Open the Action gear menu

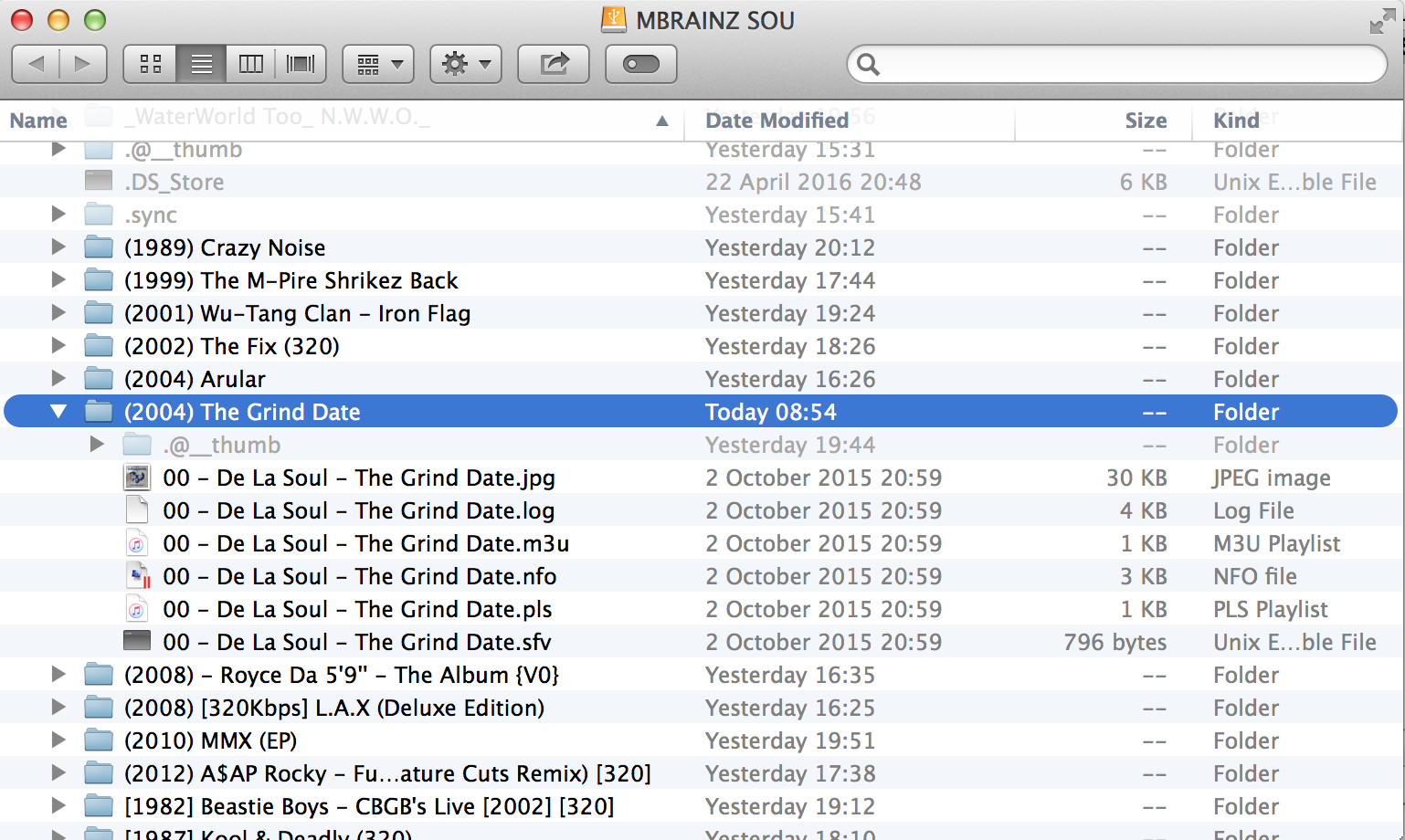(x=466, y=64)
